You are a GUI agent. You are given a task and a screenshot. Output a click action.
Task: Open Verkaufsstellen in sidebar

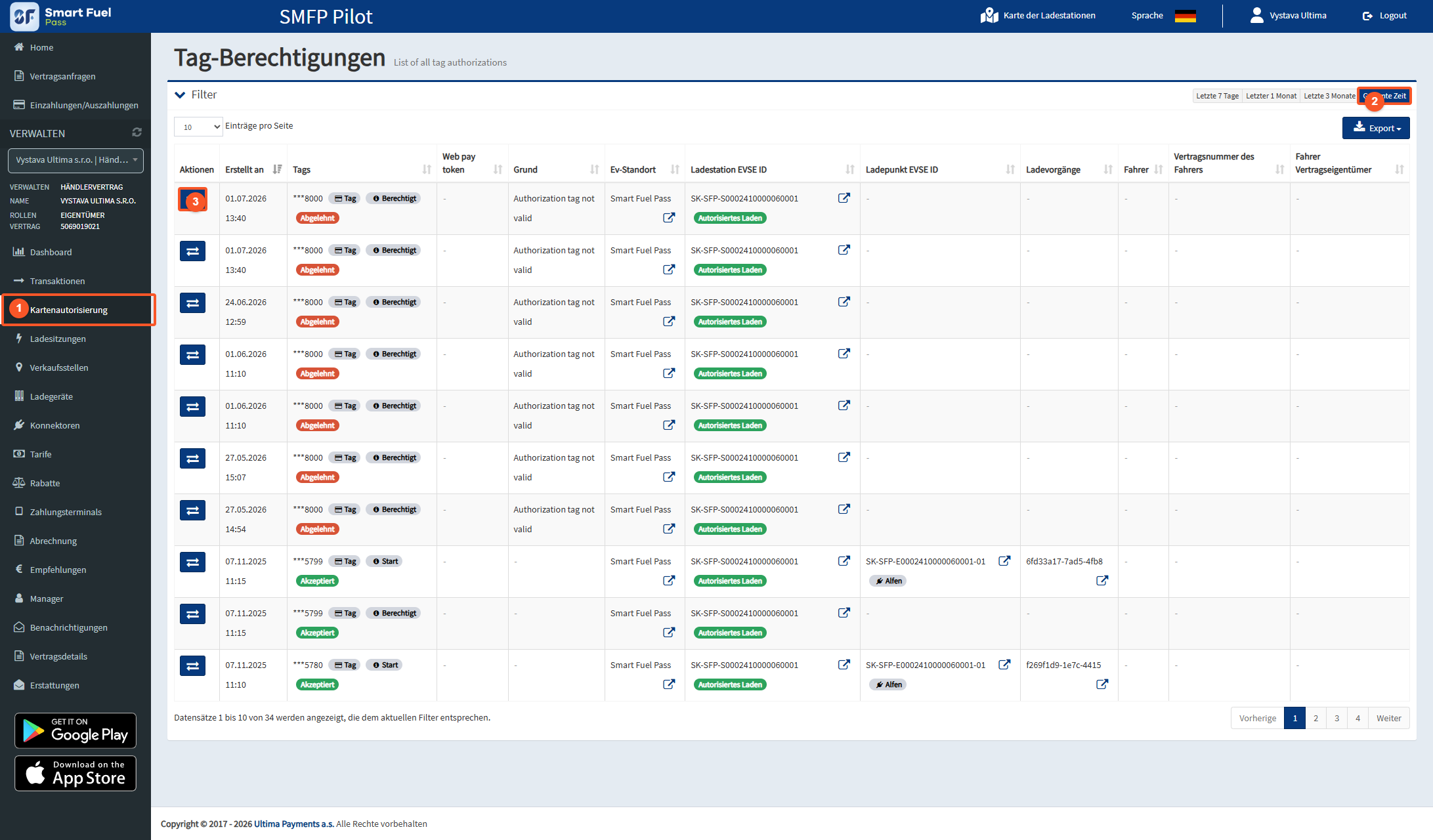(75, 367)
